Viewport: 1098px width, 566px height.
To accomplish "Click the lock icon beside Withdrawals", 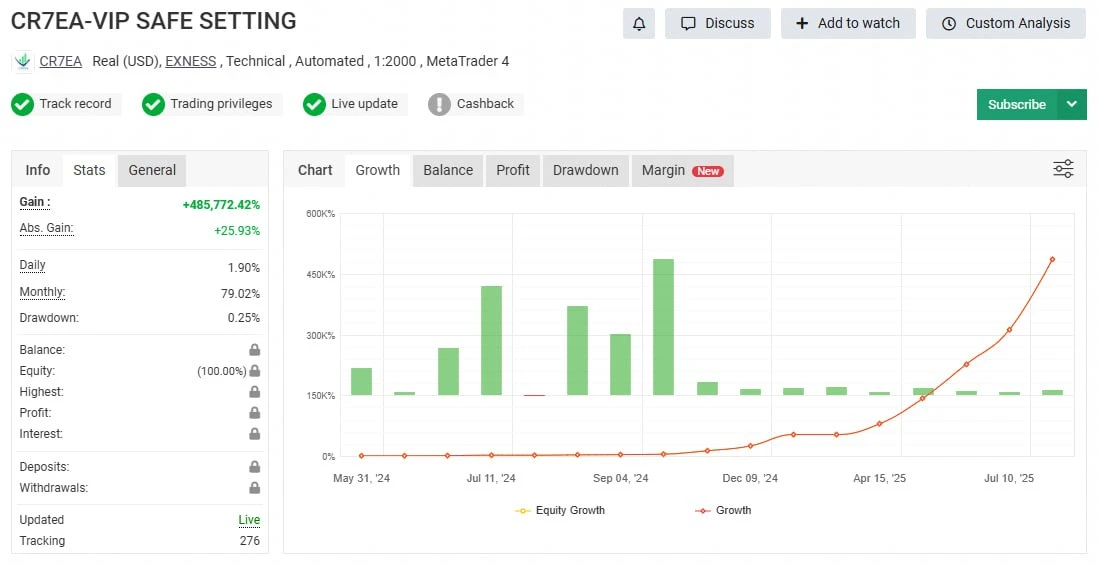I will [255, 488].
